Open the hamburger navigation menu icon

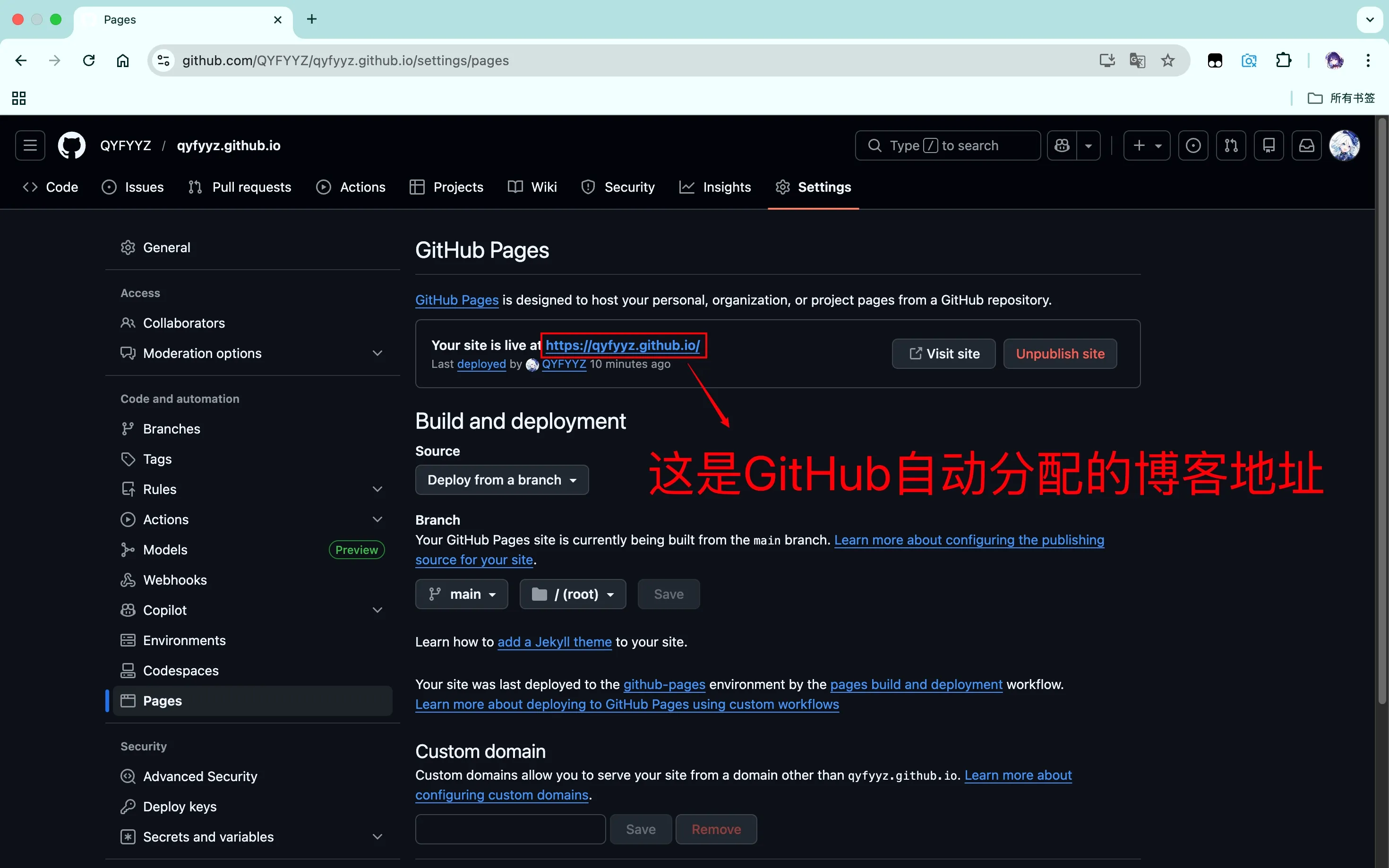coord(30,145)
